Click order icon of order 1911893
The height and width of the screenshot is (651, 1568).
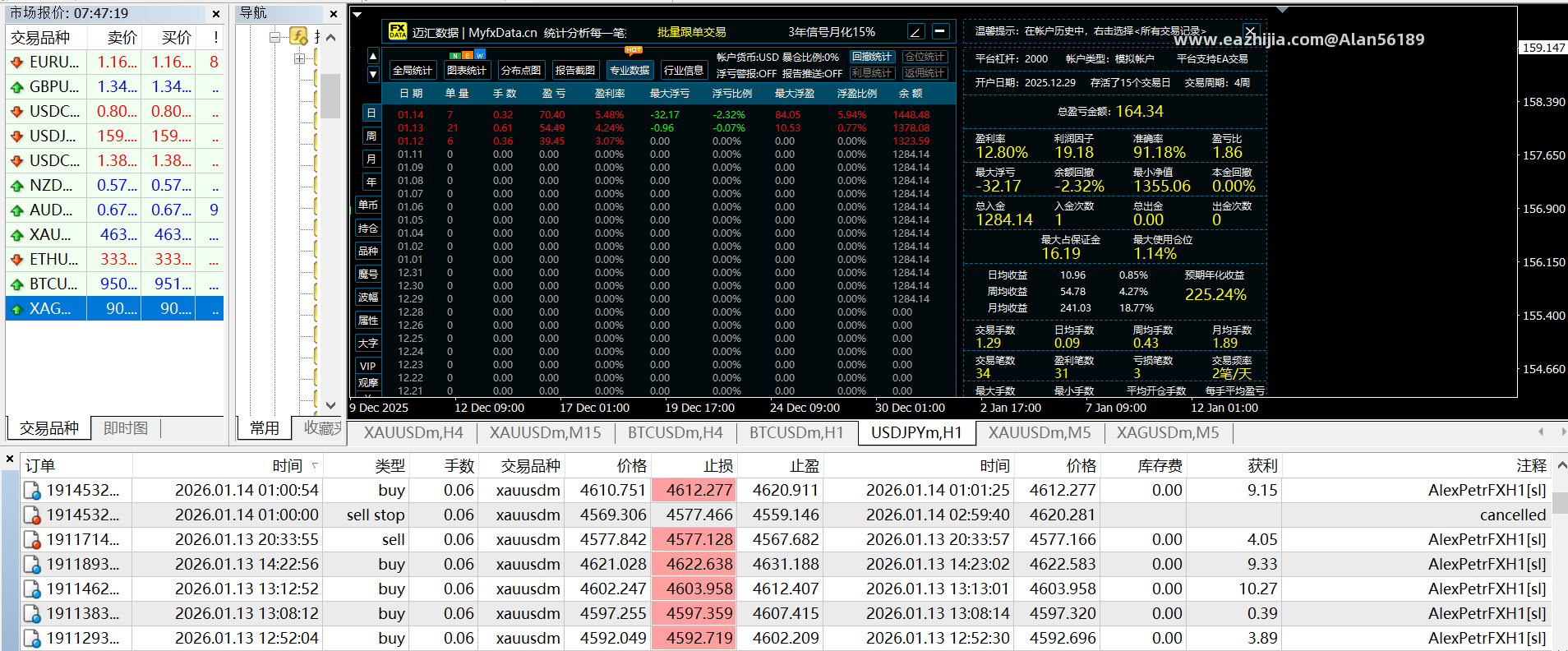coord(32,565)
